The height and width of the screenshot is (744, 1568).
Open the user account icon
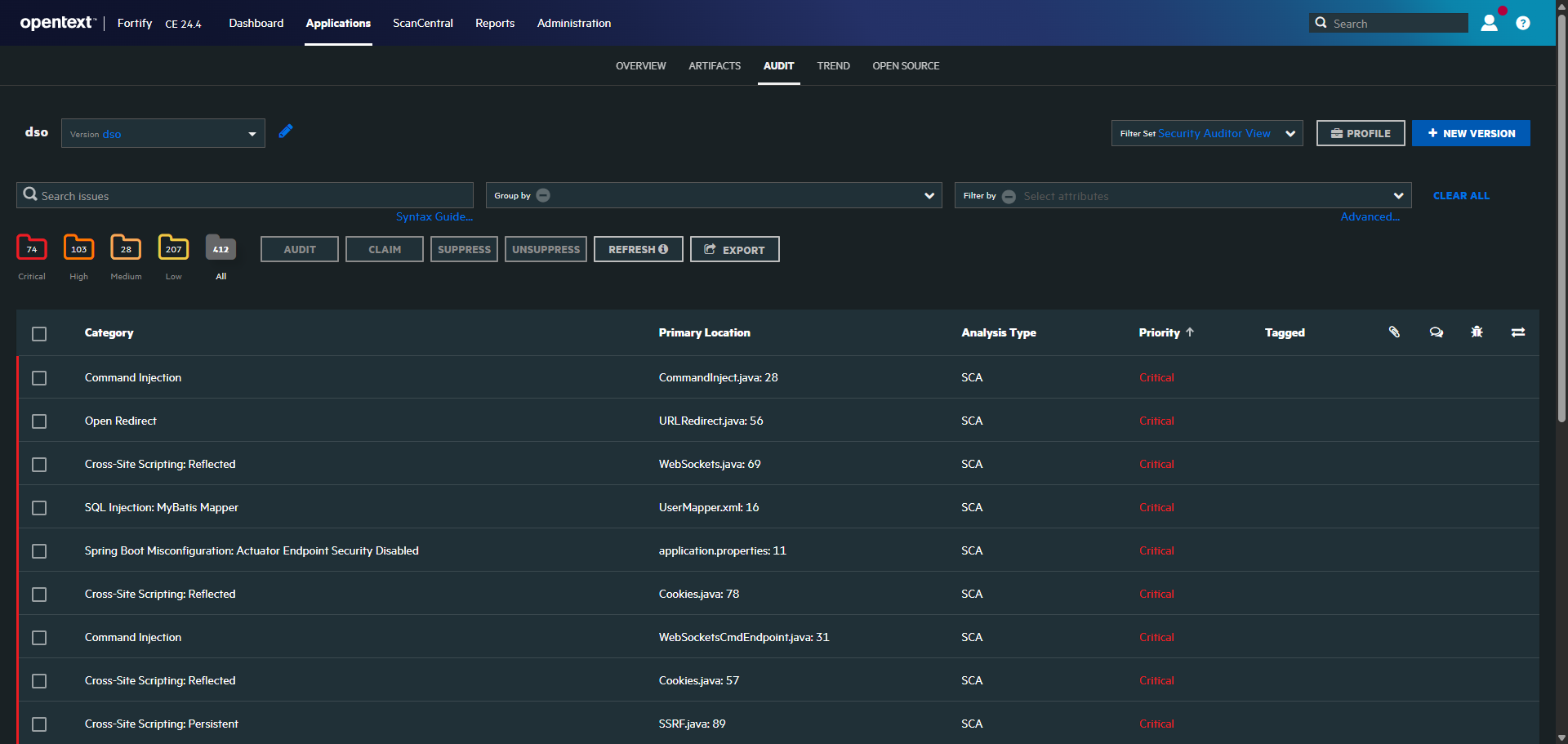pyautogui.click(x=1490, y=23)
